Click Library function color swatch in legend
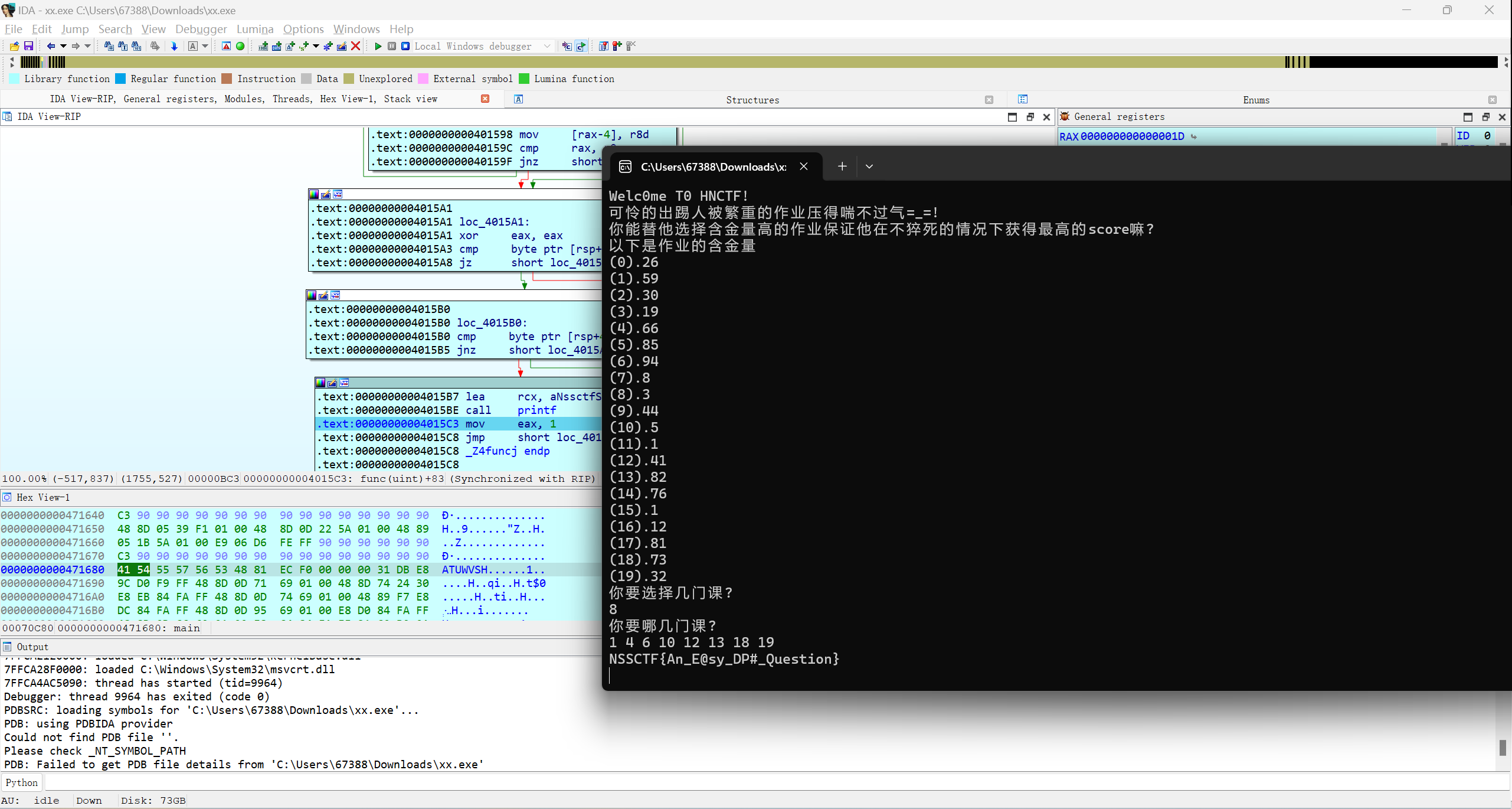Screen dimensions: 1512x809 (x=15, y=79)
